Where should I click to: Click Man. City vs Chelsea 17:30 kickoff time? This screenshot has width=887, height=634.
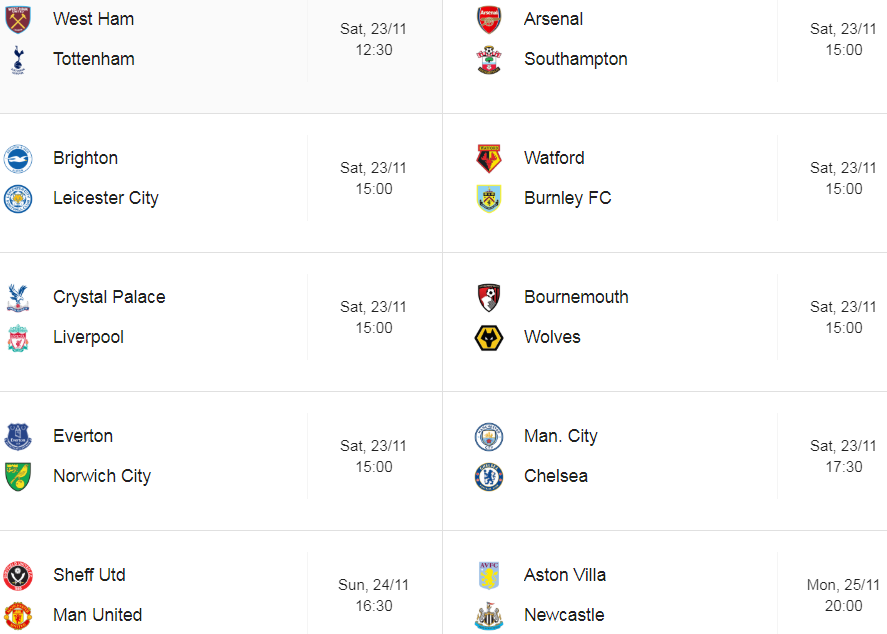[x=844, y=466]
